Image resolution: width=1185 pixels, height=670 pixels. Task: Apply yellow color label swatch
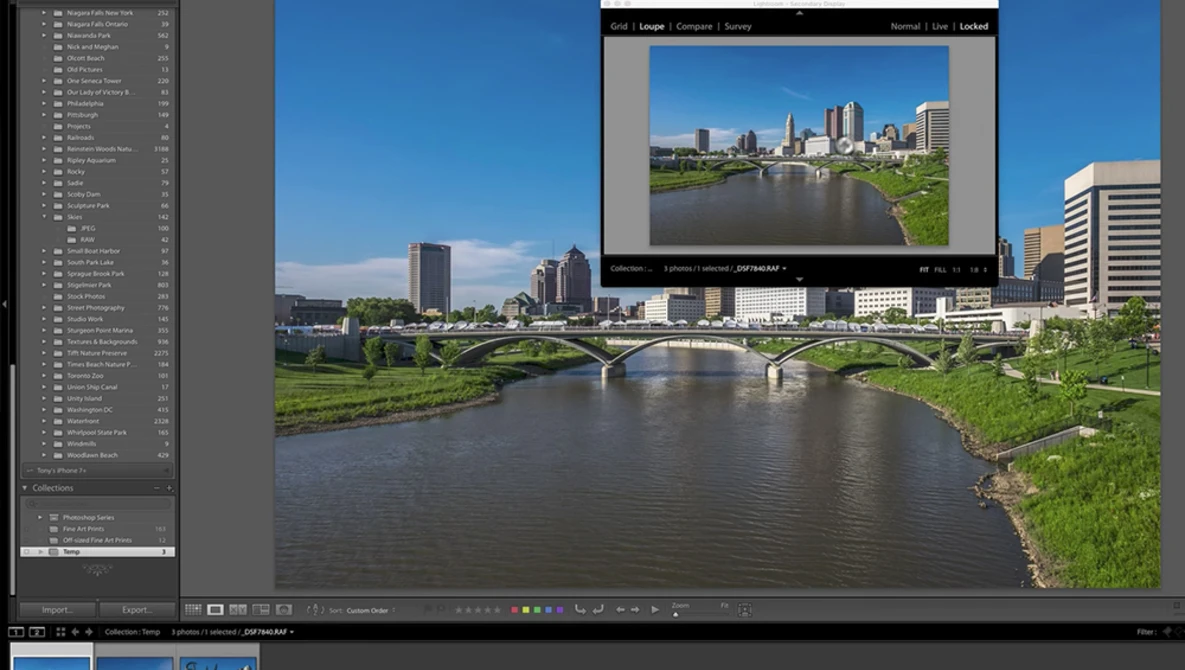(x=526, y=610)
